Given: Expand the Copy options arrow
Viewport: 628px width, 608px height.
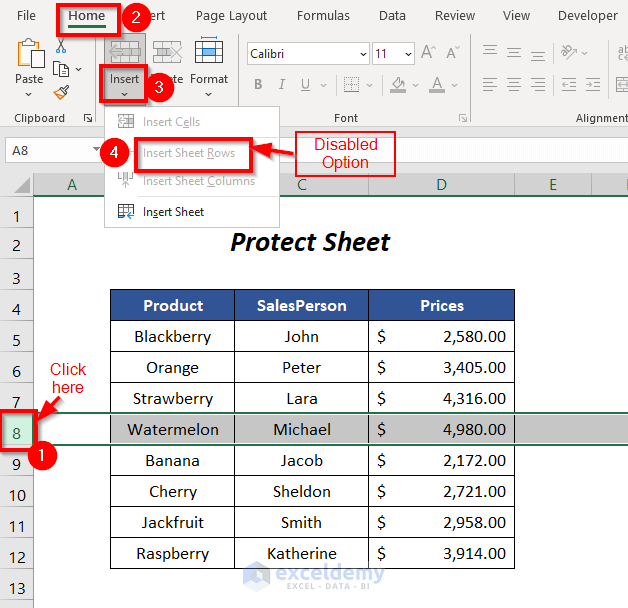Looking at the screenshot, I should tap(78, 69).
